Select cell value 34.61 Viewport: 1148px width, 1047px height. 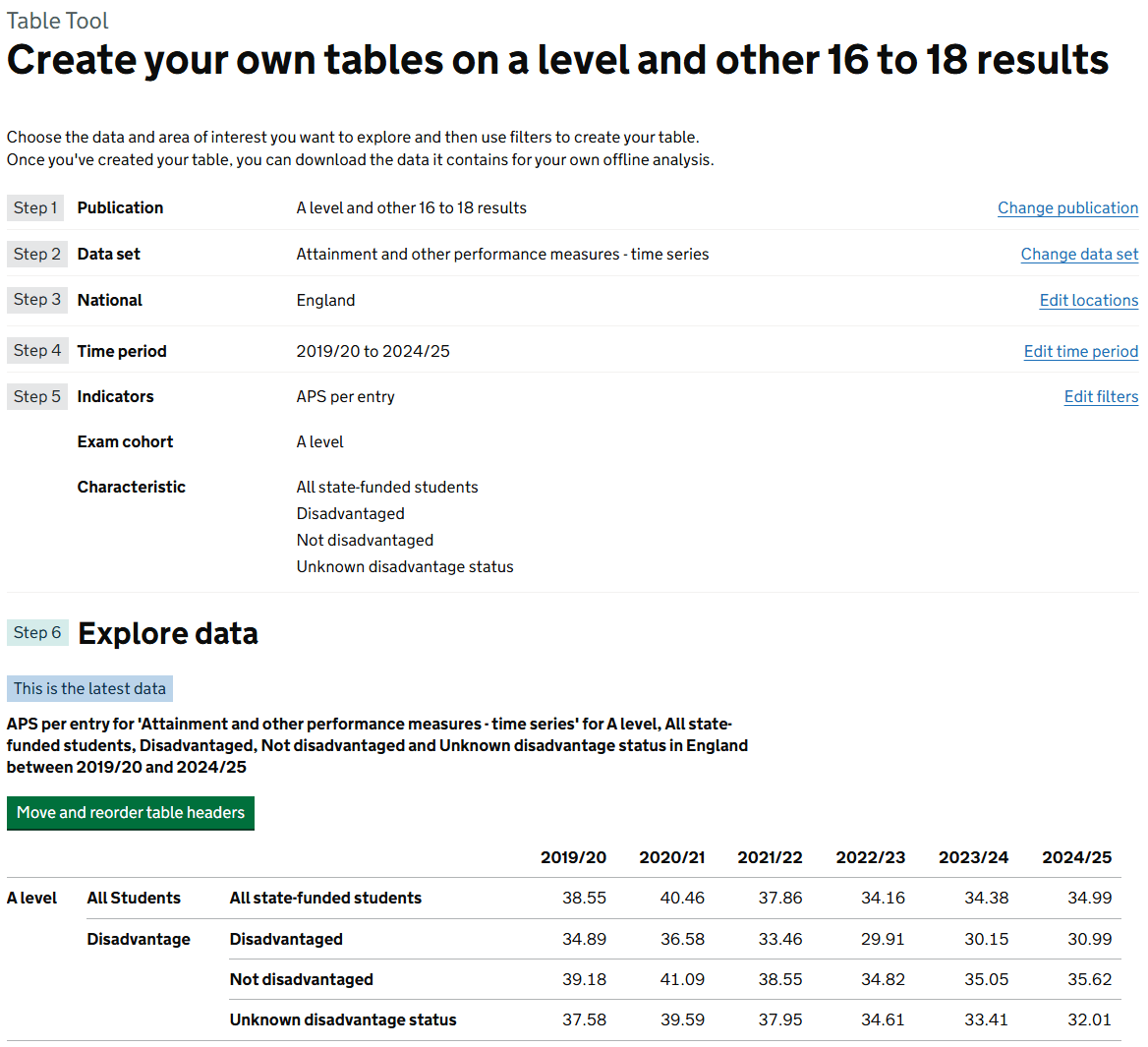pos(883,1019)
